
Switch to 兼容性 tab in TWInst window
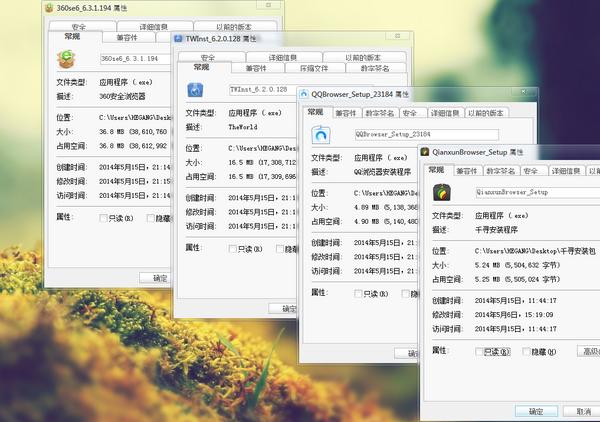(x=258, y=68)
